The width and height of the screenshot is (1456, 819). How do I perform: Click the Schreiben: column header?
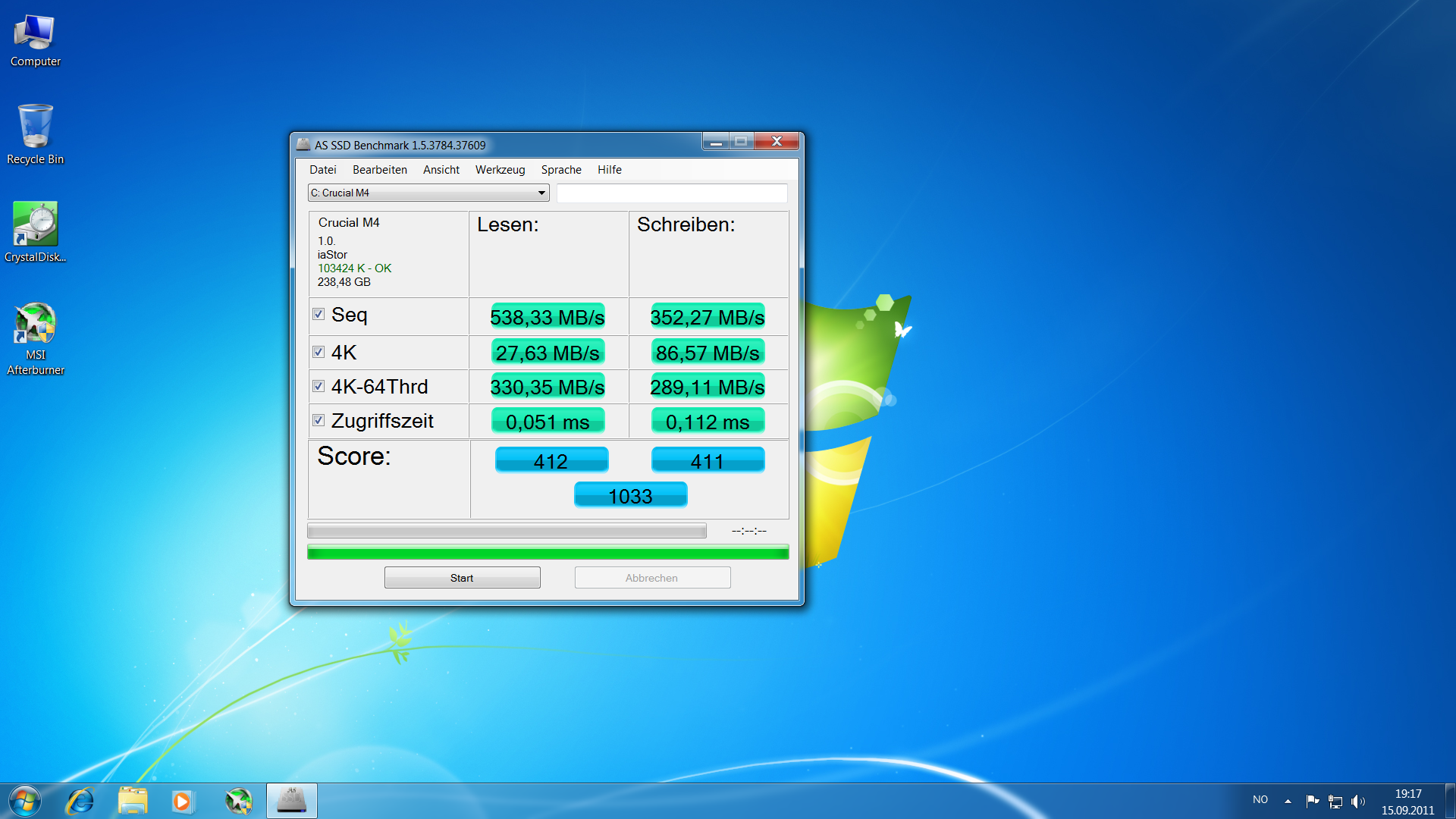point(686,224)
